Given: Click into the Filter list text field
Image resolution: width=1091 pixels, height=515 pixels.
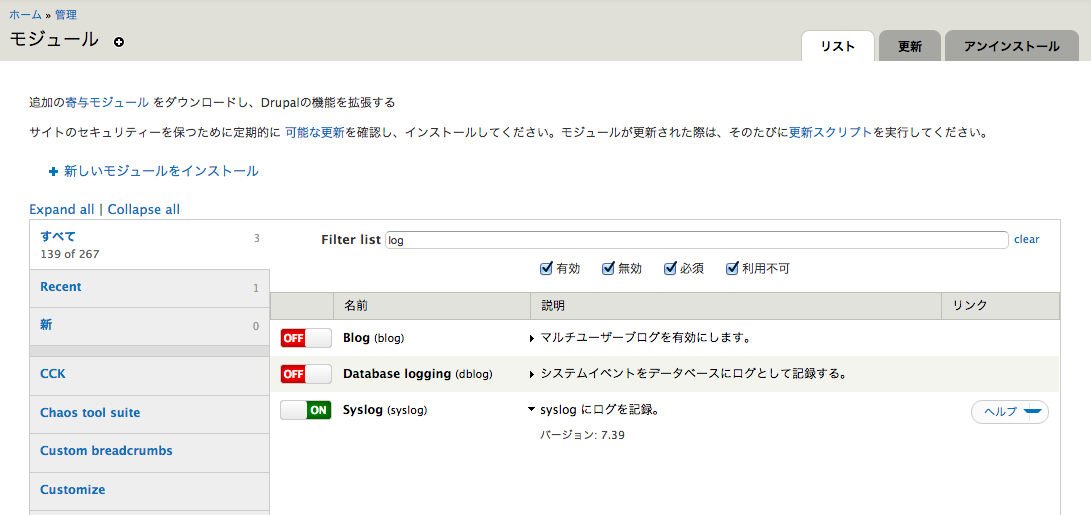Looking at the screenshot, I should (696, 240).
